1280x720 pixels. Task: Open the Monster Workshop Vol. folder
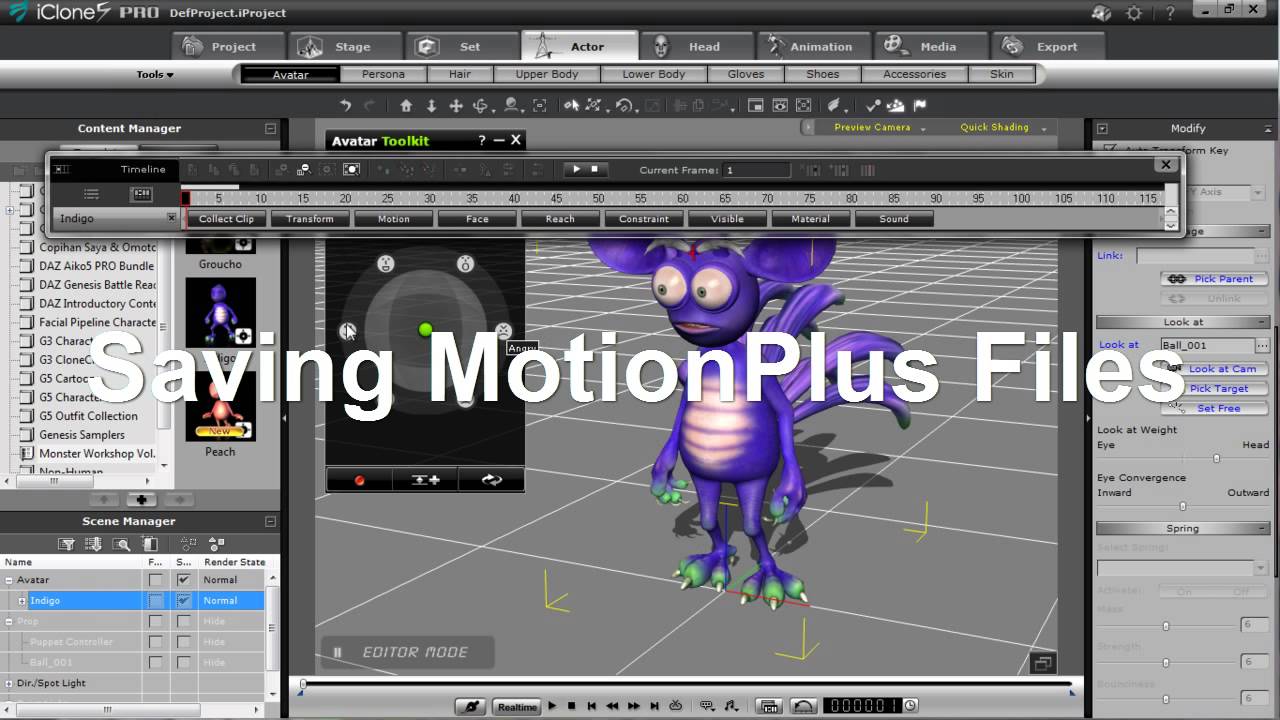click(x=97, y=454)
